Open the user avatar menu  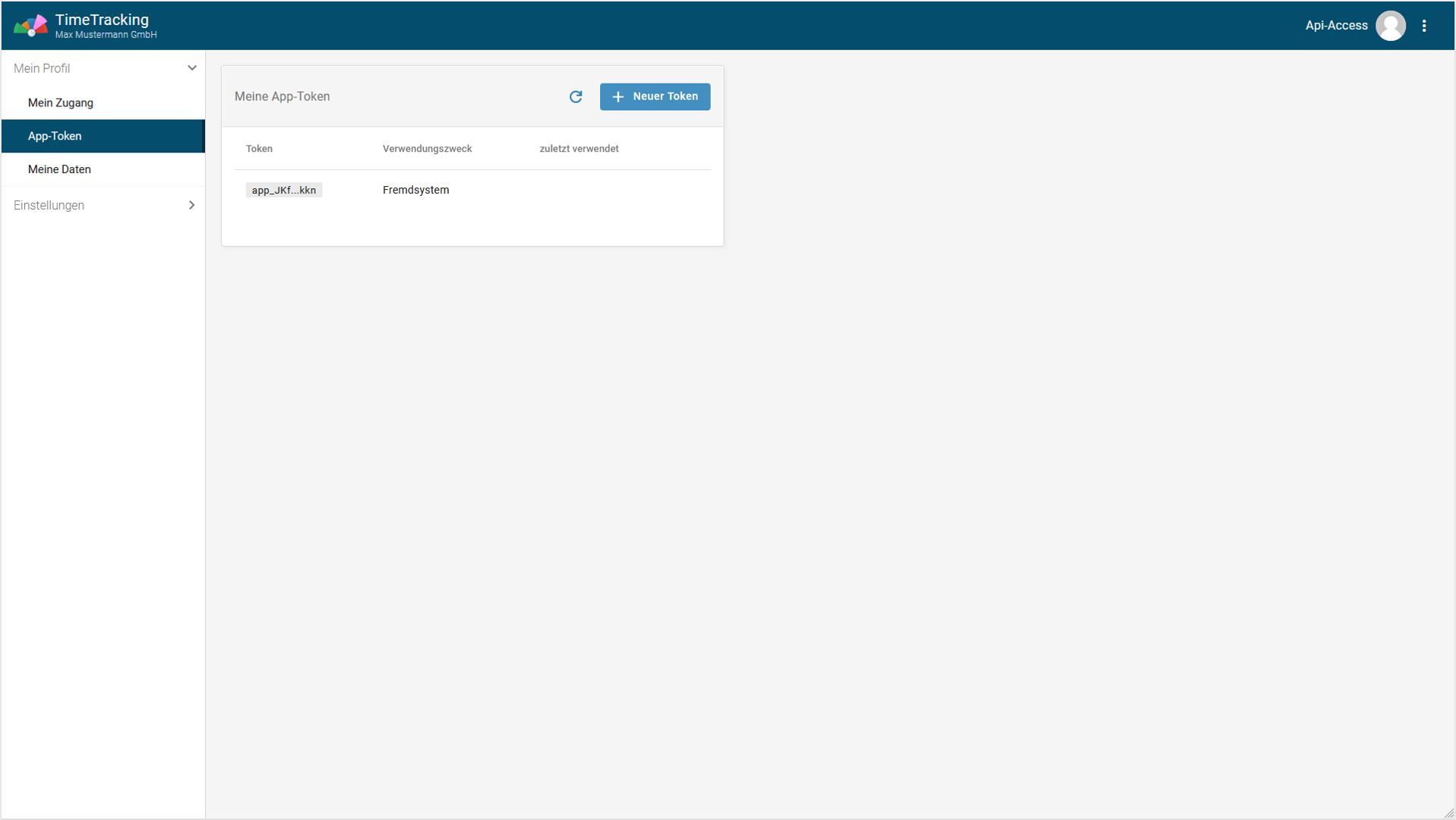pos(1390,26)
